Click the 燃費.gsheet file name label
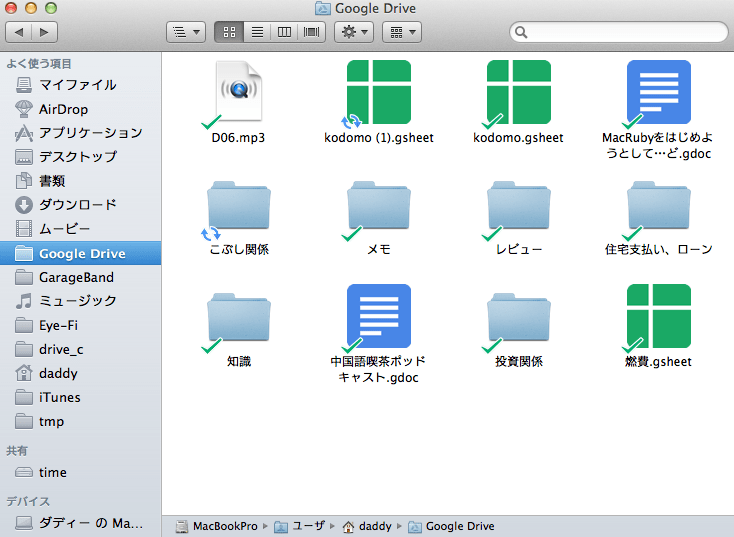734x537 pixels. tap(658, 361)
